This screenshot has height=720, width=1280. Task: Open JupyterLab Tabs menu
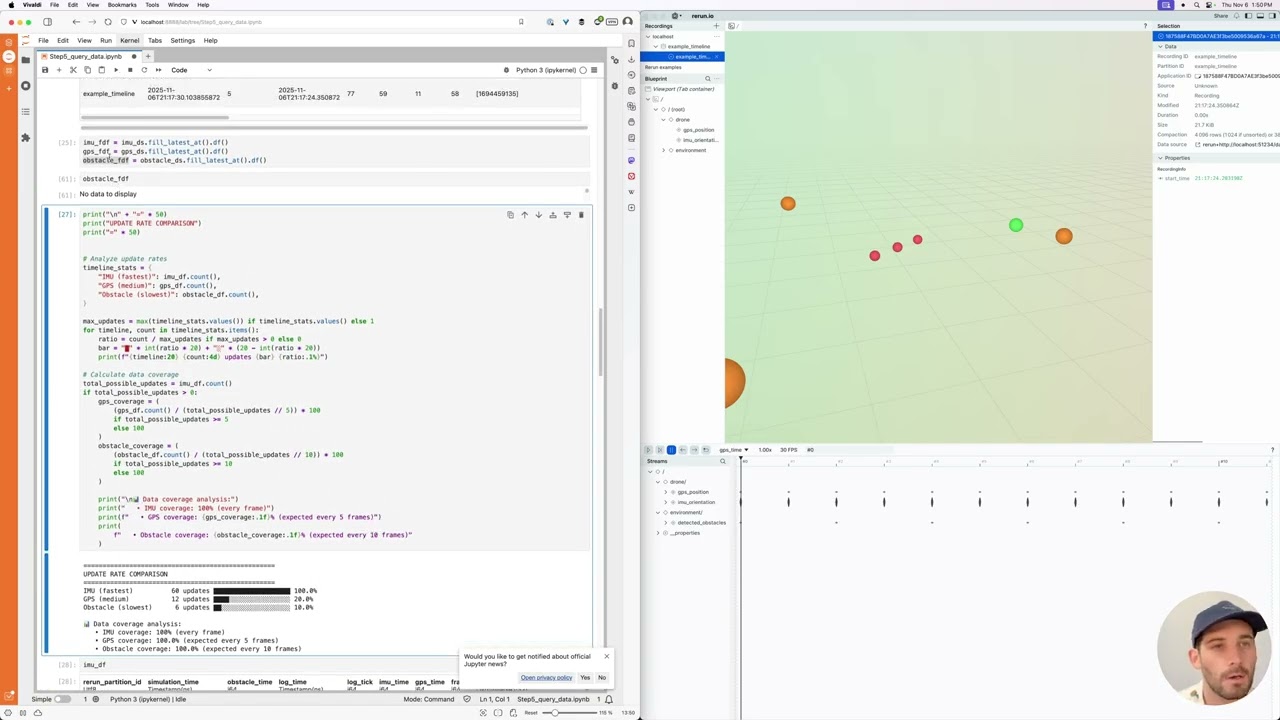[x=155, y=40]
